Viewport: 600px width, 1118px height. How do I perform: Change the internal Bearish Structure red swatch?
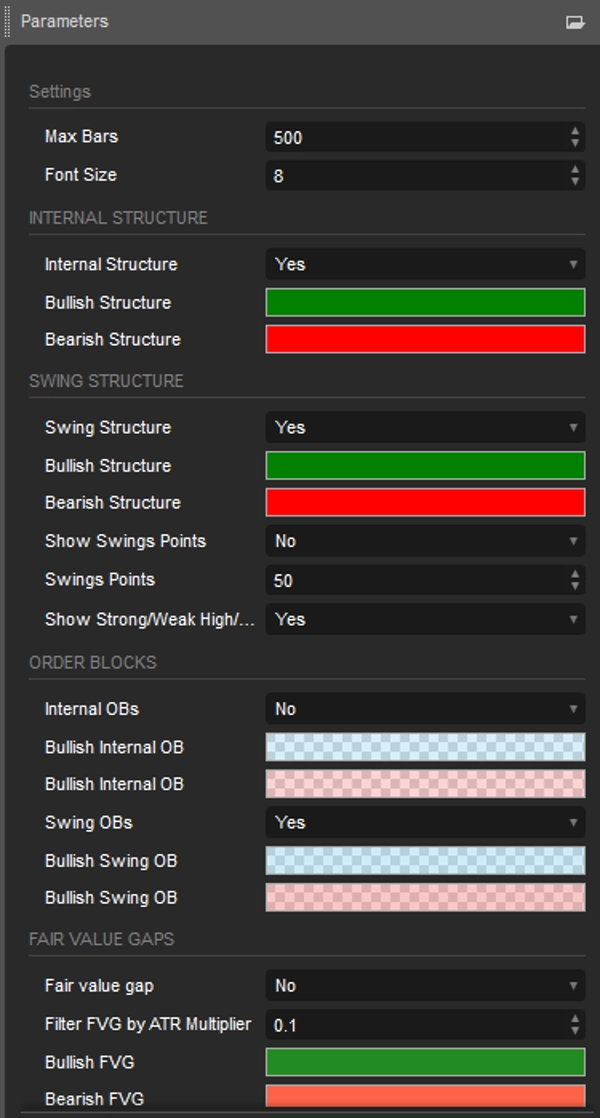424,339
